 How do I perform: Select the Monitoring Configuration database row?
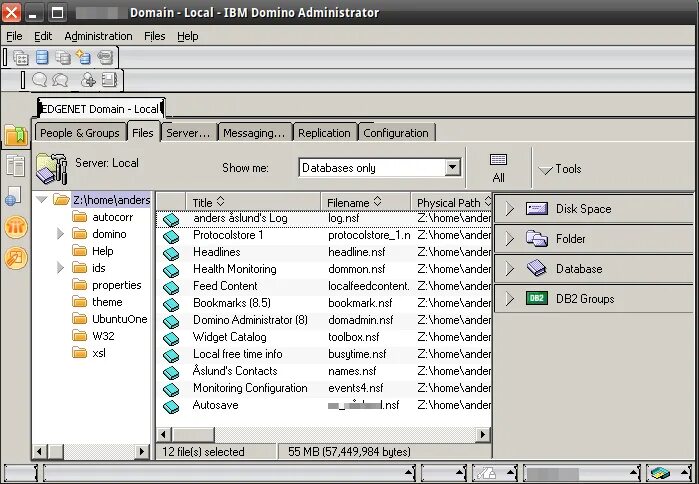tap(324, 388)
